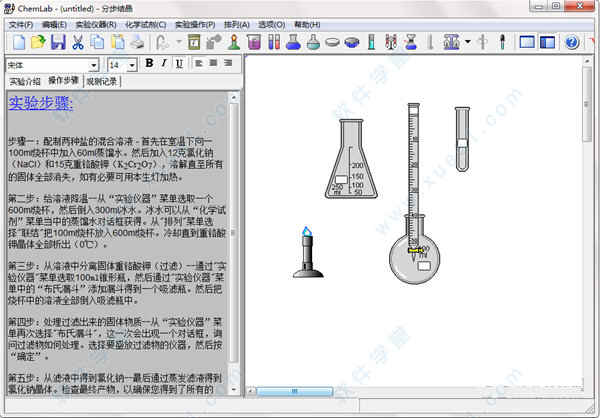The width and height of the screenshot is (600, 418).
Task: Open the 帮助(H) menu
Action: click(x=307, y=25)
